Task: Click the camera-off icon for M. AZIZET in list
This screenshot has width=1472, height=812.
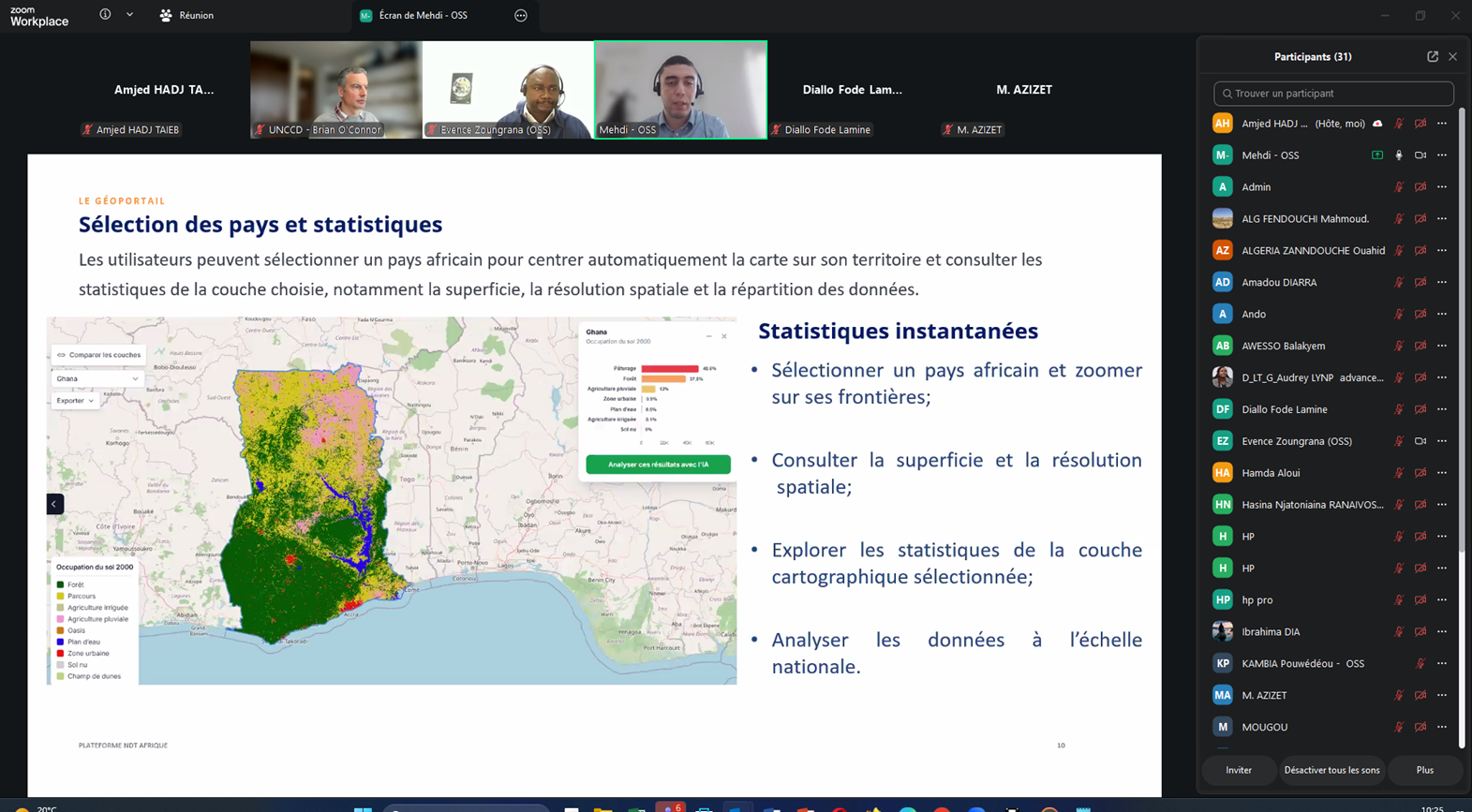Action: click(x=1420, y=696)
